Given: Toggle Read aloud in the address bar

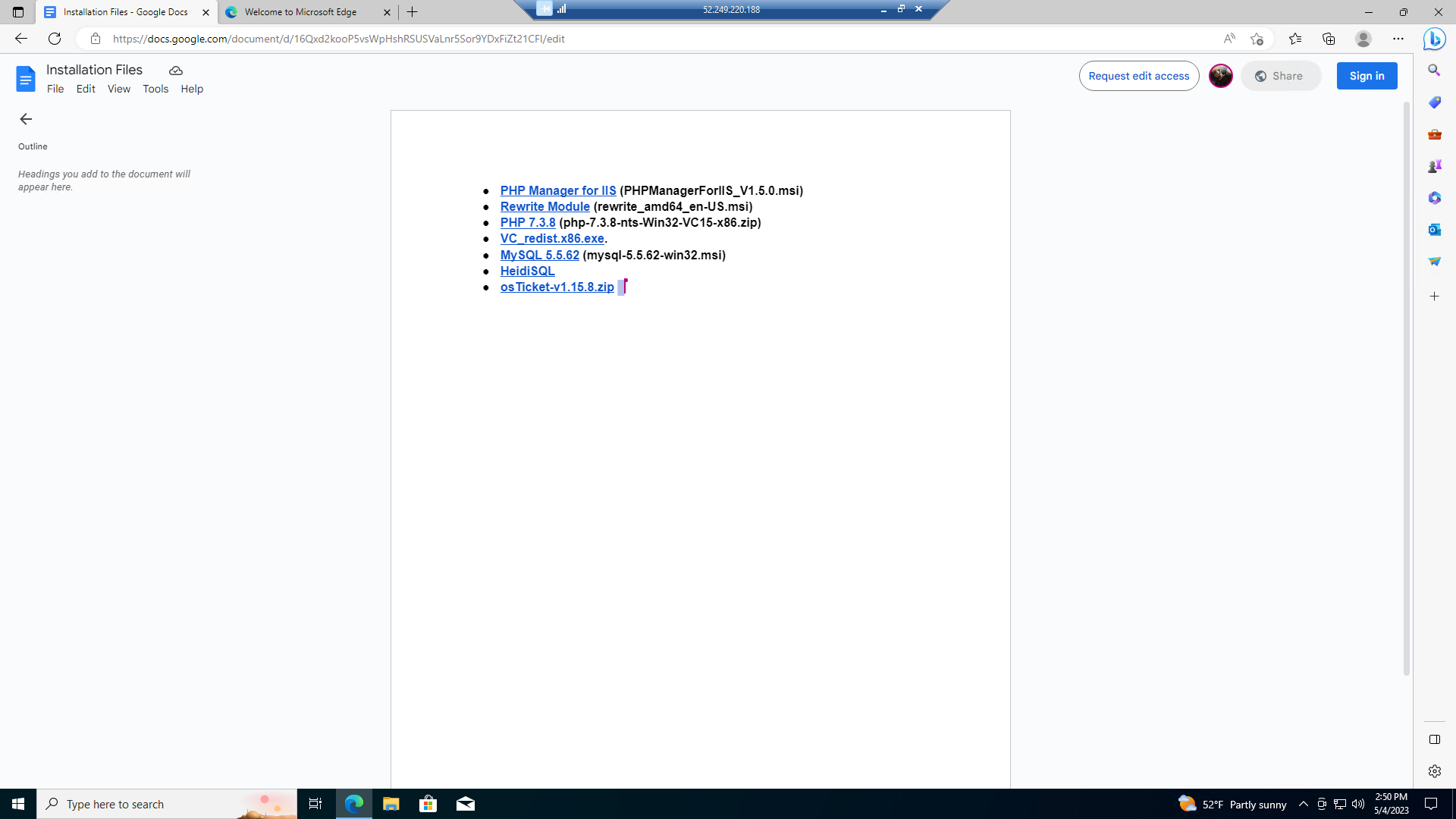Looking at the screenshot, I should [x=1229, y=38].
